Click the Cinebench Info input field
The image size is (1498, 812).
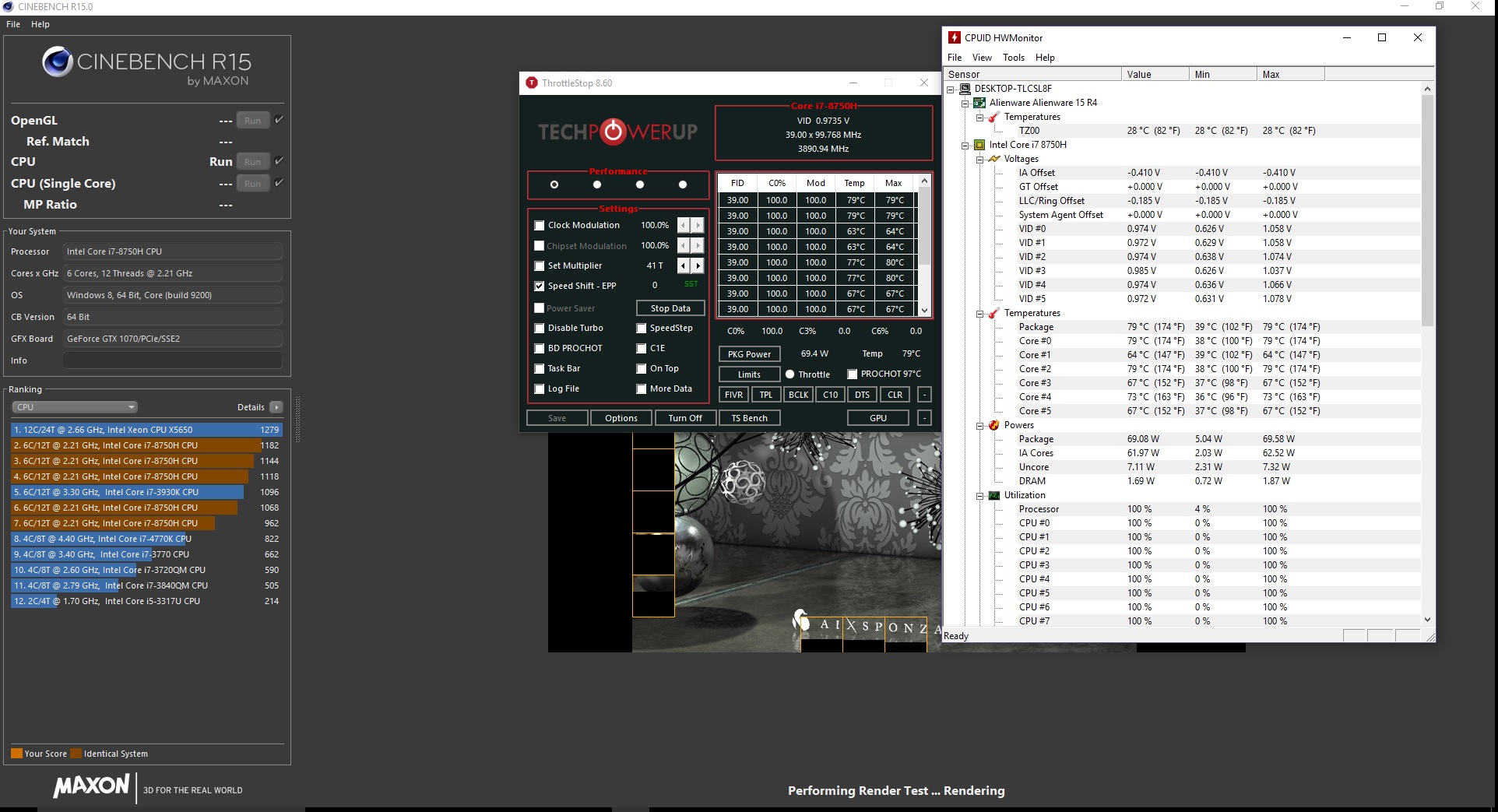coord(173,360)
